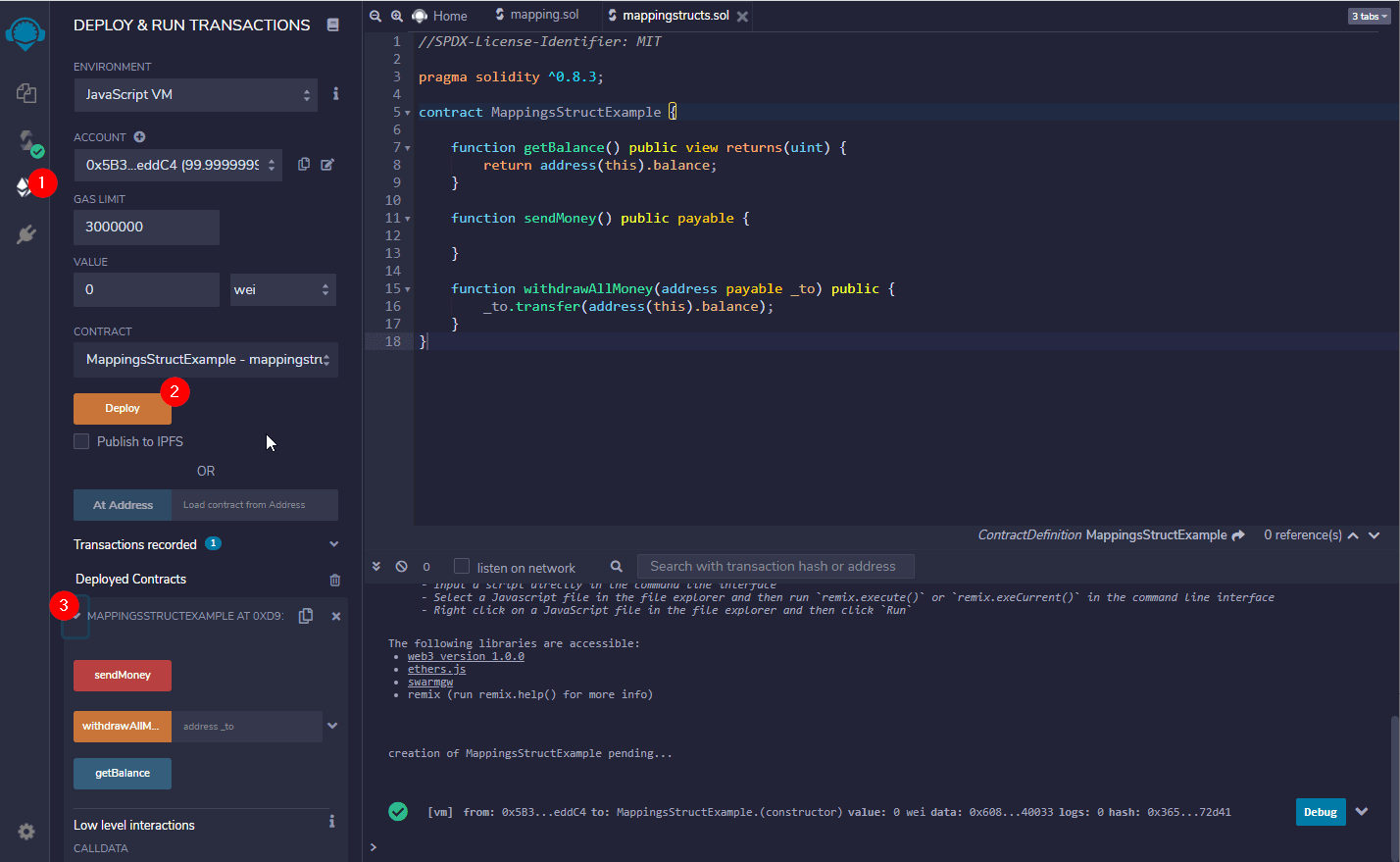1400x862 pixels.
Task: Change the value unit wei dropdown
Action: (x=283, y=289)
